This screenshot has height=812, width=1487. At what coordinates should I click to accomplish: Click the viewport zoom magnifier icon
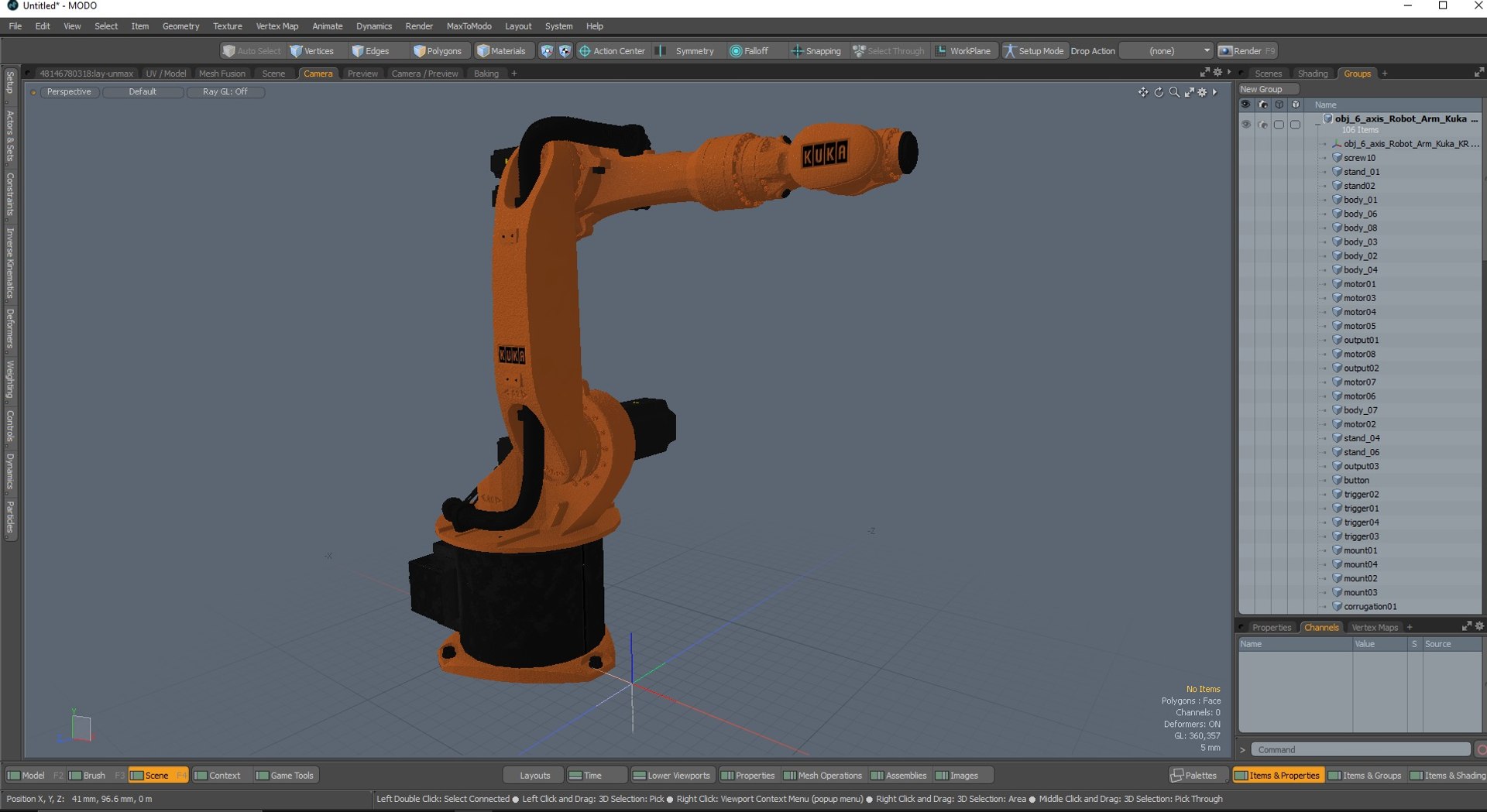point(1174,92)
